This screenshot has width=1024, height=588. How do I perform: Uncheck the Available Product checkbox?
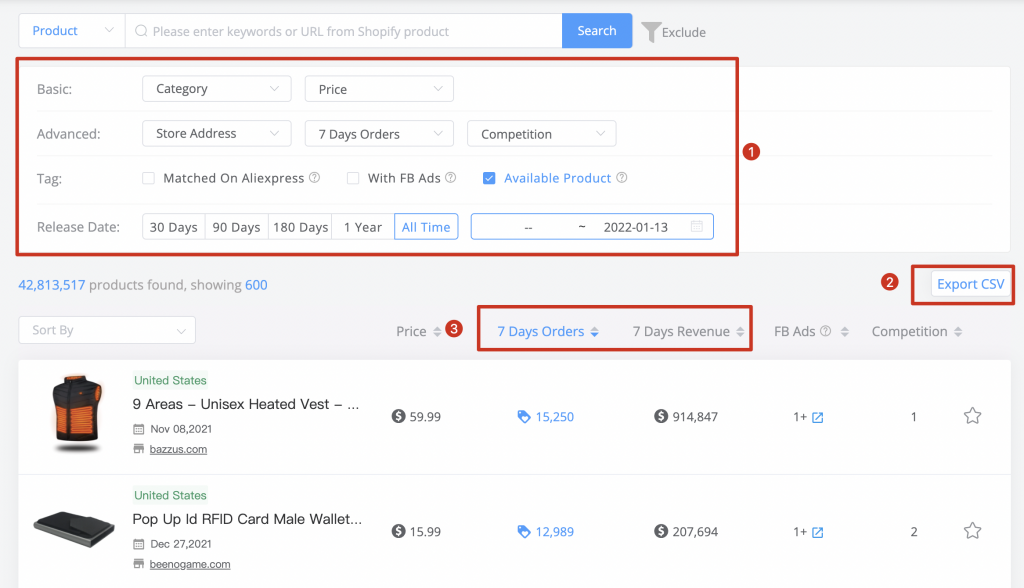click(x=488, y=178)
